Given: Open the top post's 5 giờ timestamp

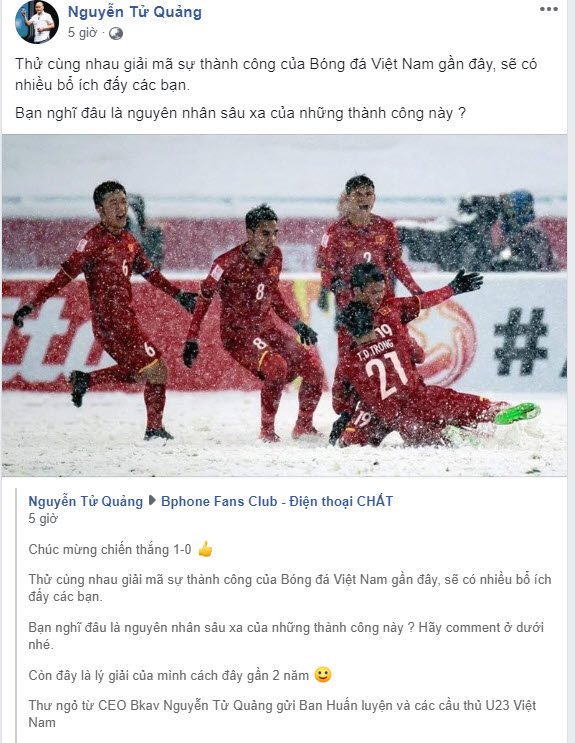Looking at the screenshot, I should (x=82, y=33).
